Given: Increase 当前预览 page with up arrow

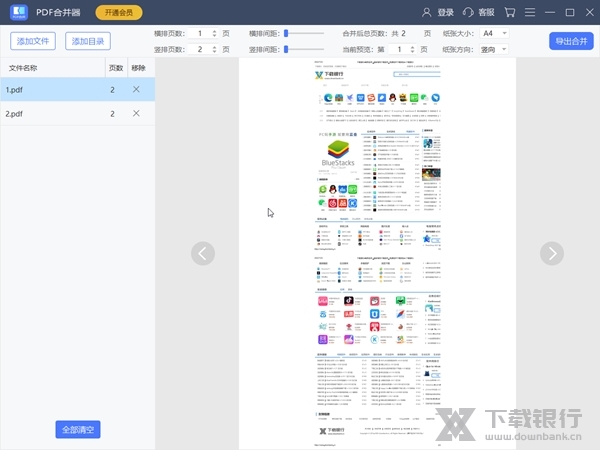Looking at the screenshot, I should pos(412,47).
